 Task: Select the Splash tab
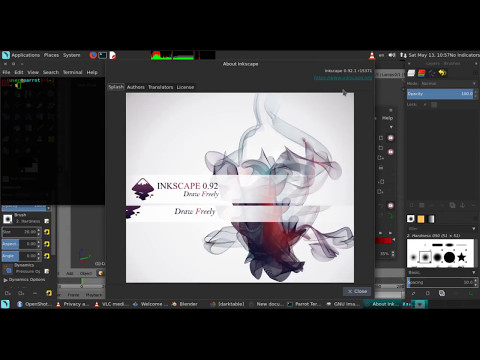pyautogui.click(x=116, y=87)
